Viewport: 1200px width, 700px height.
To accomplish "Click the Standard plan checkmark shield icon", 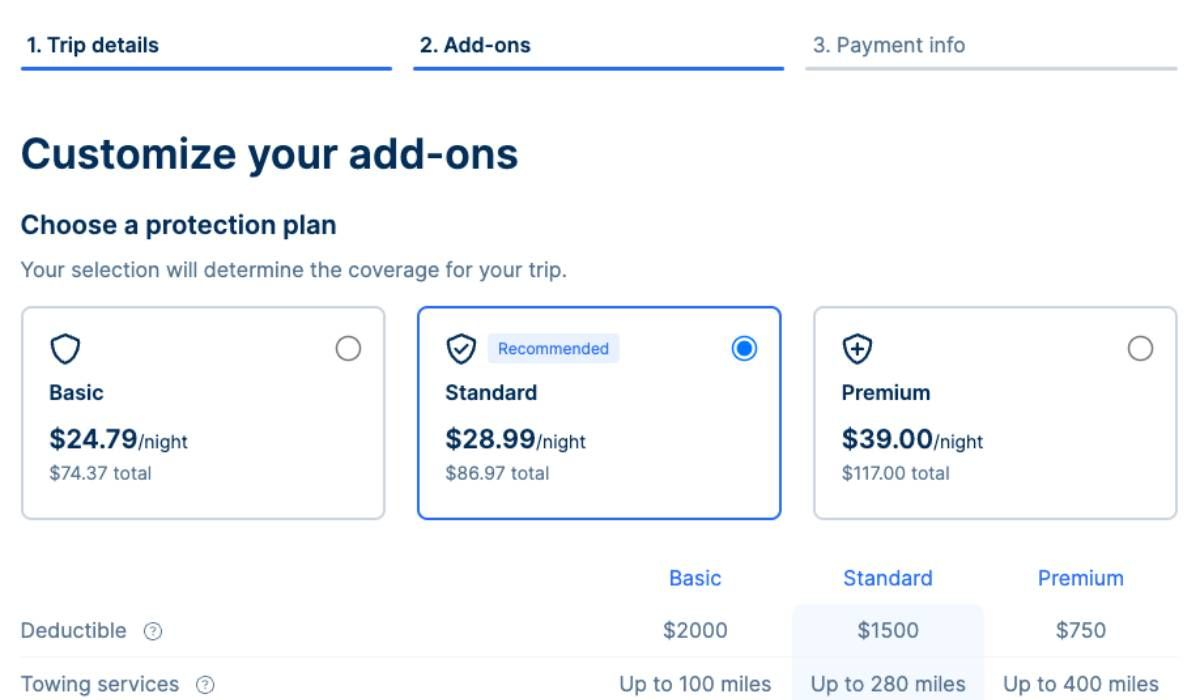I will 461,349.
